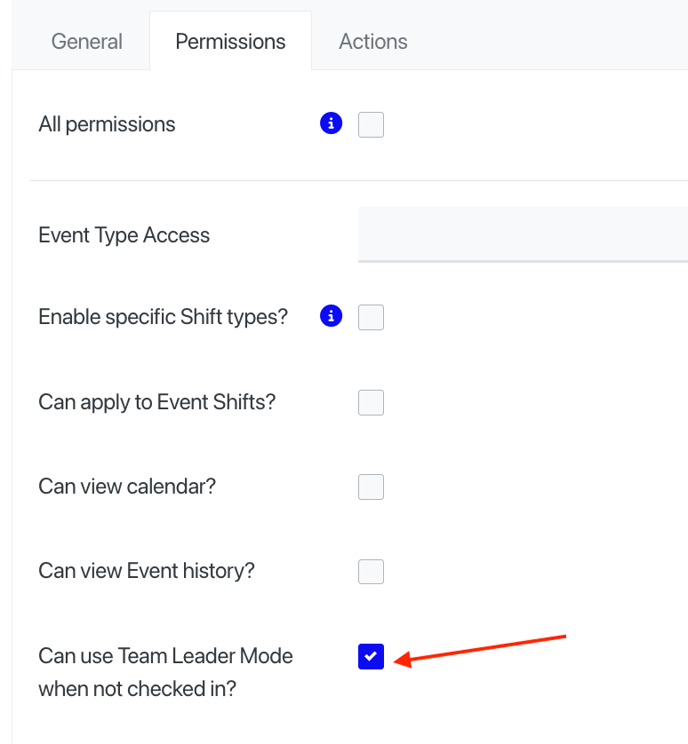Open the Event Type Access selection field
The height and width of the screenshot is (744, 688).
pos(523,234)
